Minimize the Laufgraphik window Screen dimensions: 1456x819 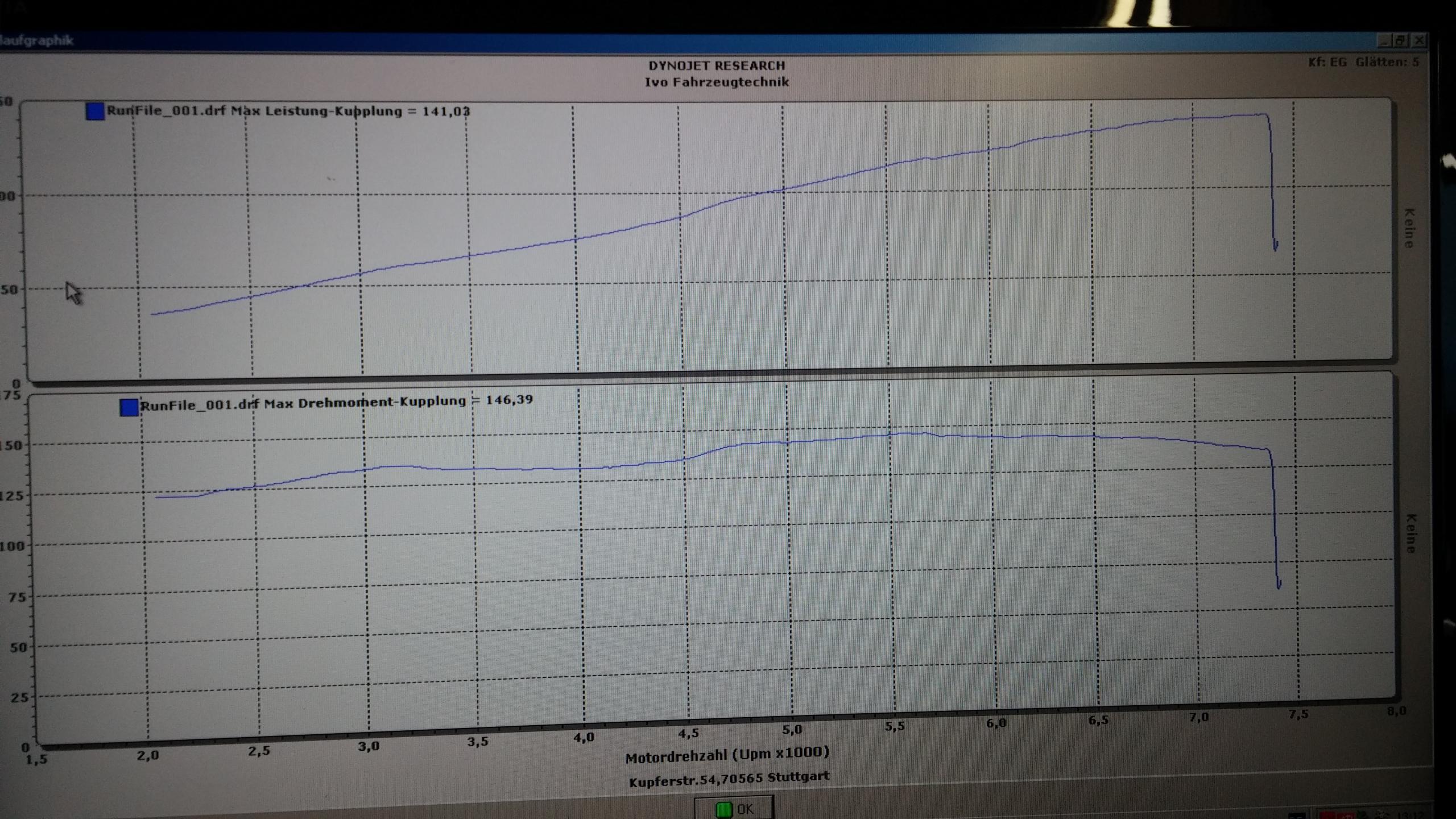click(x=1384, y=40)
